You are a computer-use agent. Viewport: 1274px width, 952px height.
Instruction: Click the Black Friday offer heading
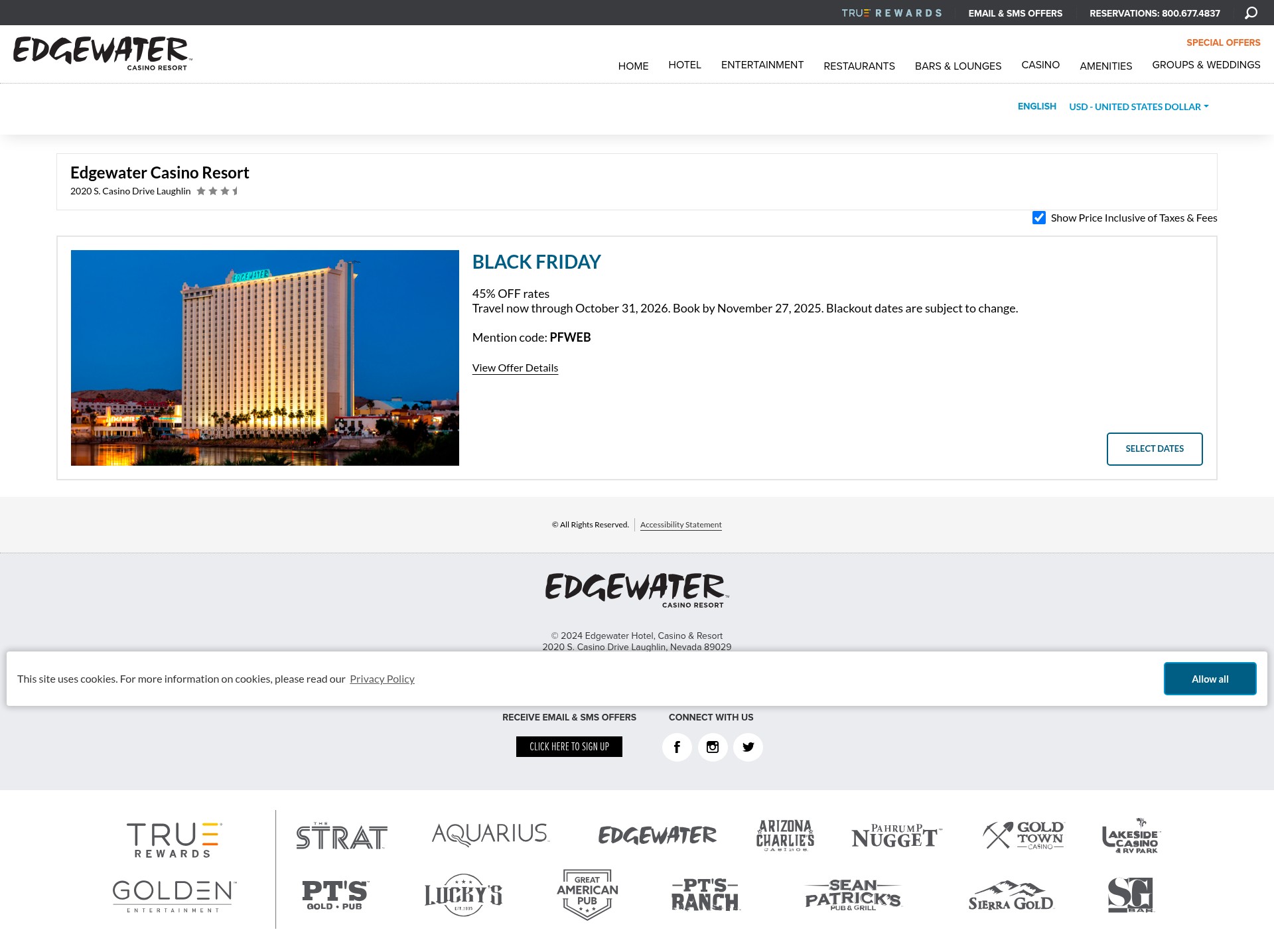click(x=536, y=262)
